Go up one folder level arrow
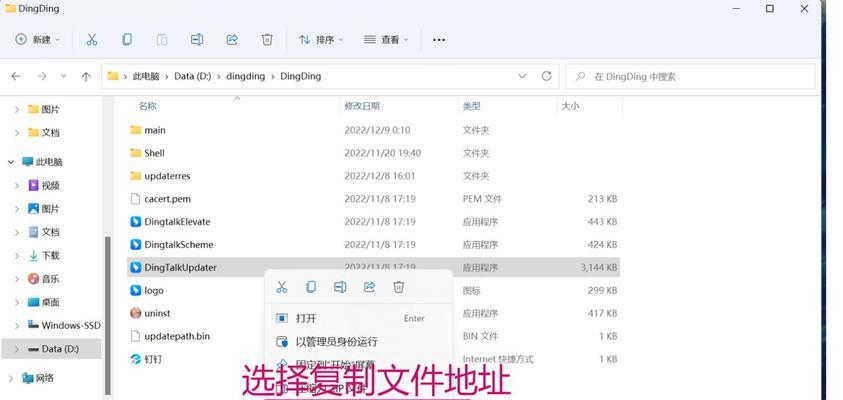Image resolution: width=843 pixels, height=400 pixels. click(85, 77)
